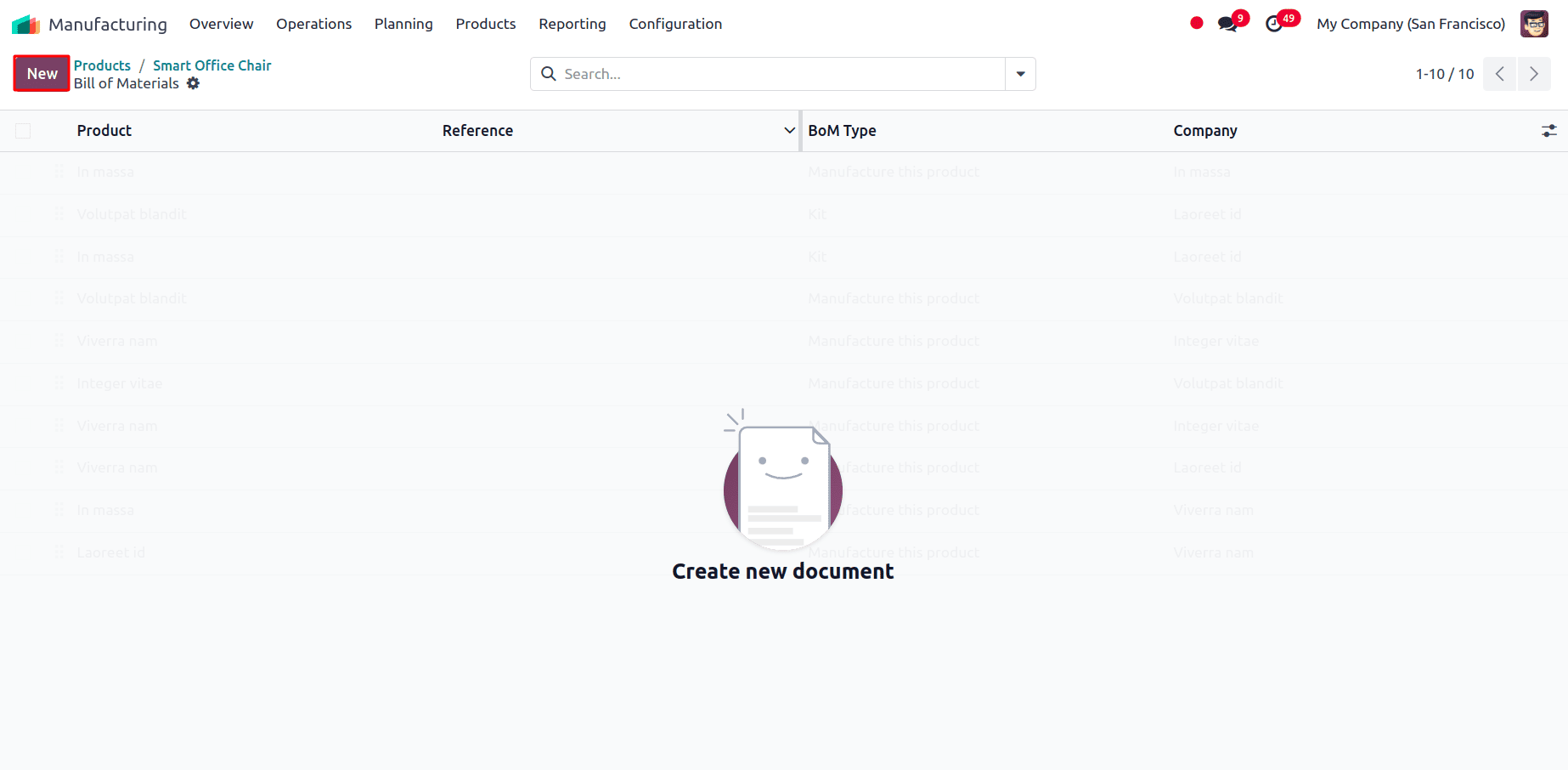Open the Reference column sort chevron

790,130
